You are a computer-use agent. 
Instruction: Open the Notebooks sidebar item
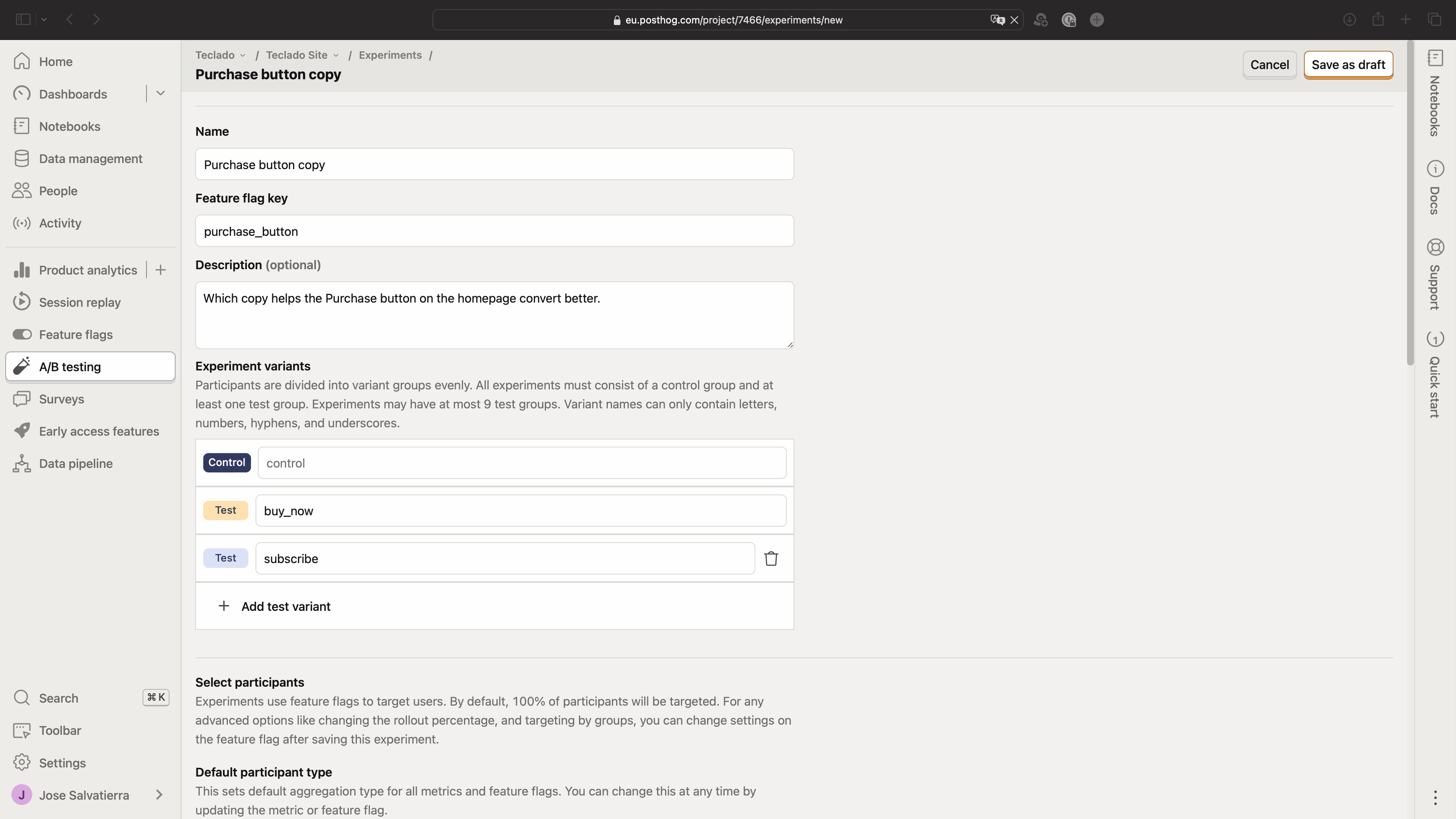tap(91, 126)
